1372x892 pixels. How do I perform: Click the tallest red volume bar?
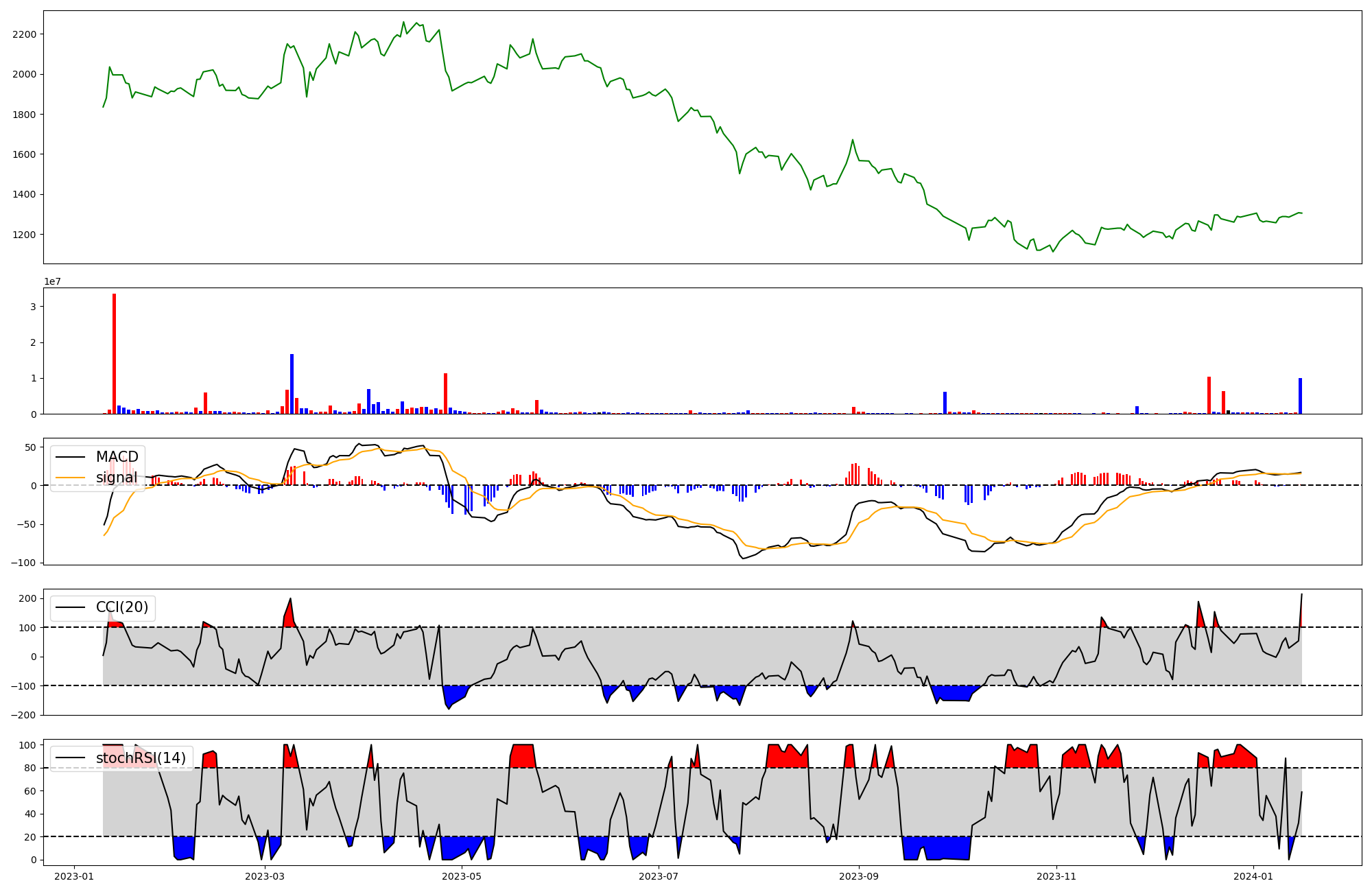click(114, 353)
